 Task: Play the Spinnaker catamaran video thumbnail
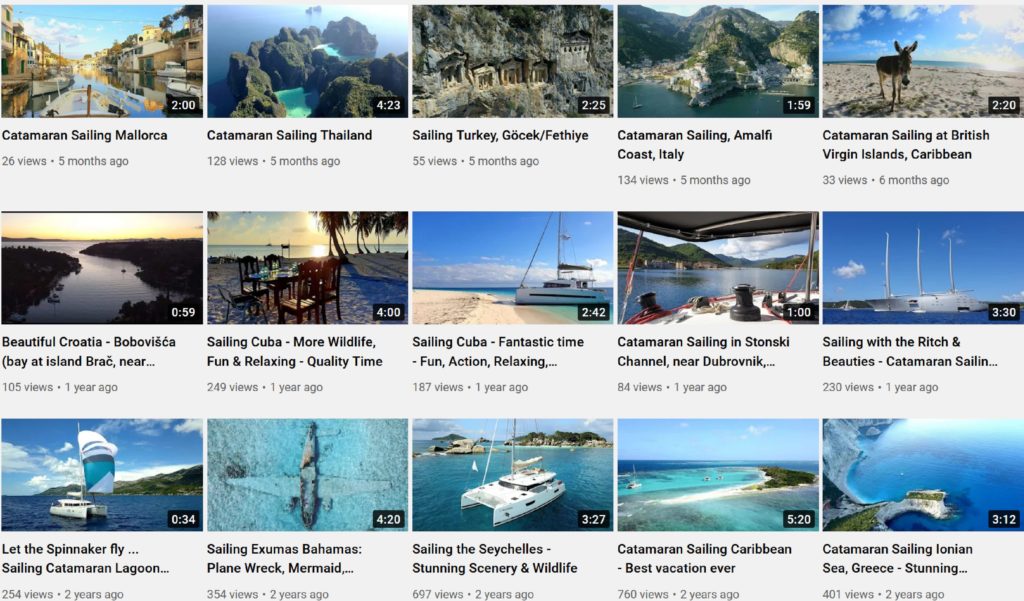pos(102,475)
